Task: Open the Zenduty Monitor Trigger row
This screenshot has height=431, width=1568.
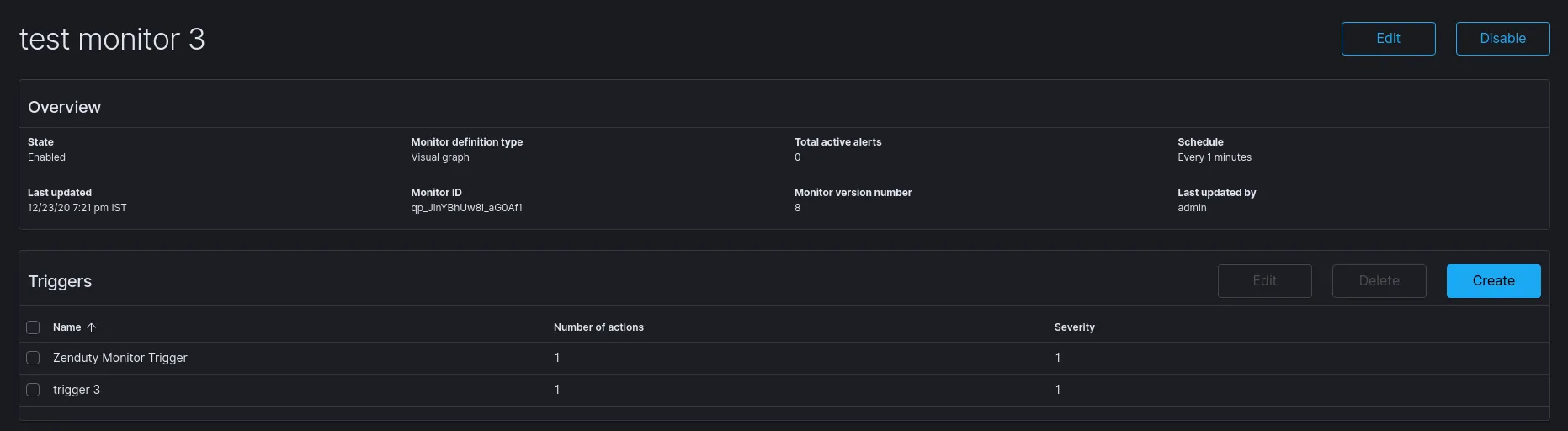Action: 120,358
